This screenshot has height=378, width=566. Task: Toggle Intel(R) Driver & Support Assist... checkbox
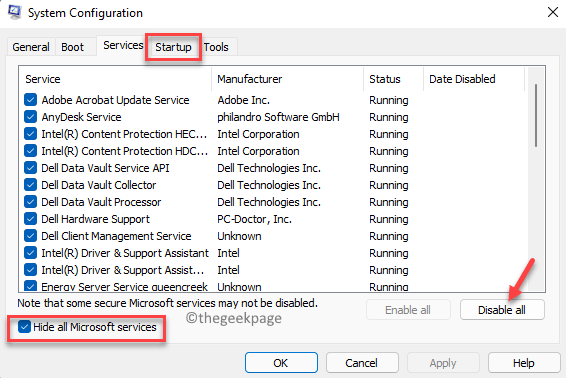(x=30, y=269)
